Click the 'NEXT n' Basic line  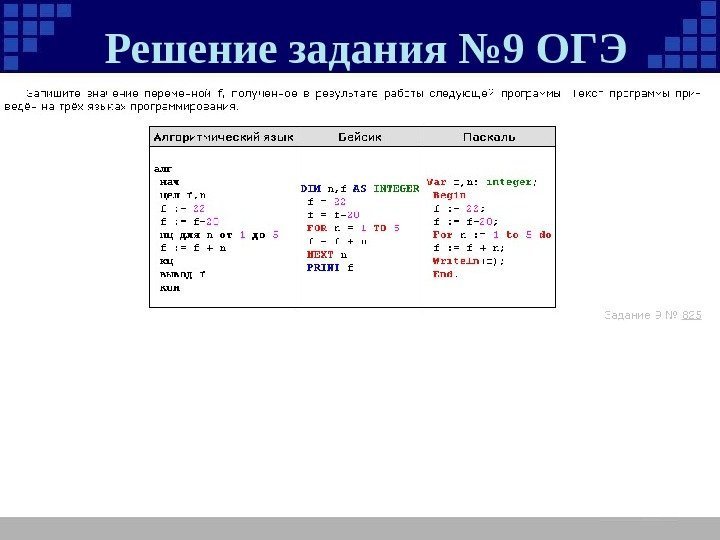[x=327, y=255]
